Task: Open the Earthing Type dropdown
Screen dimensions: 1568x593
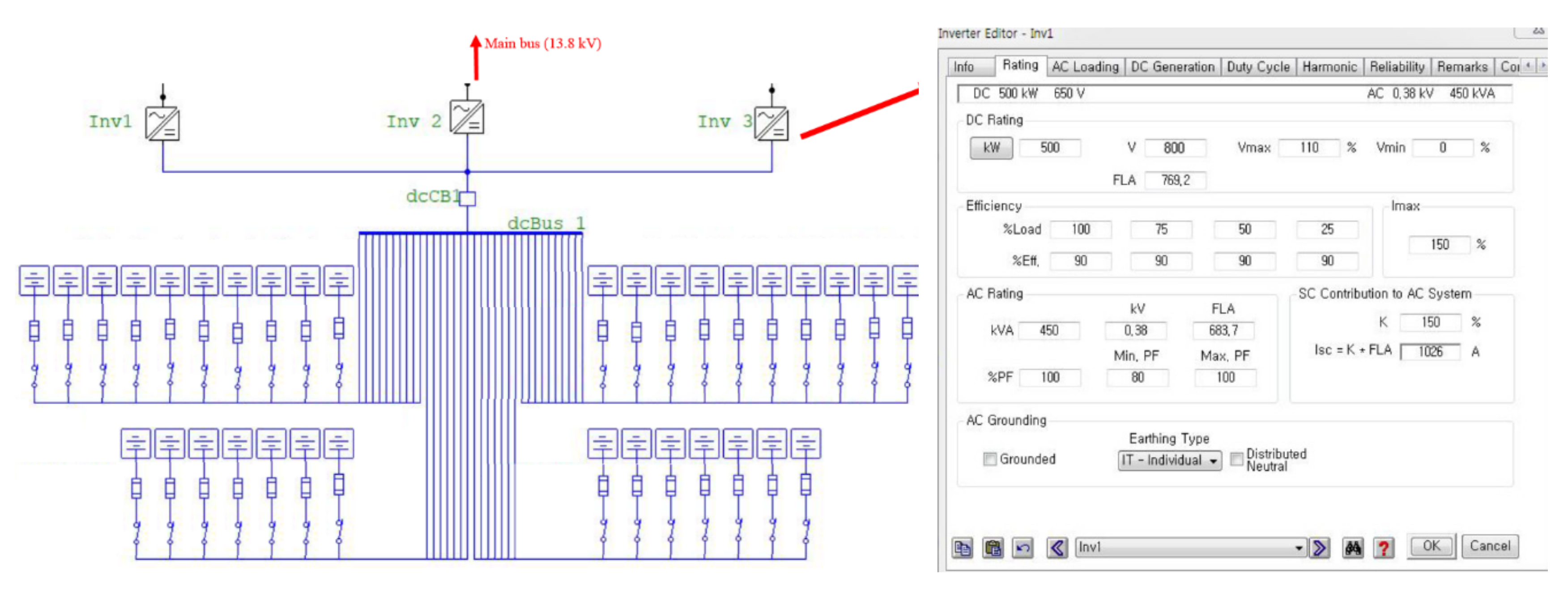Action: point(1169,460)
